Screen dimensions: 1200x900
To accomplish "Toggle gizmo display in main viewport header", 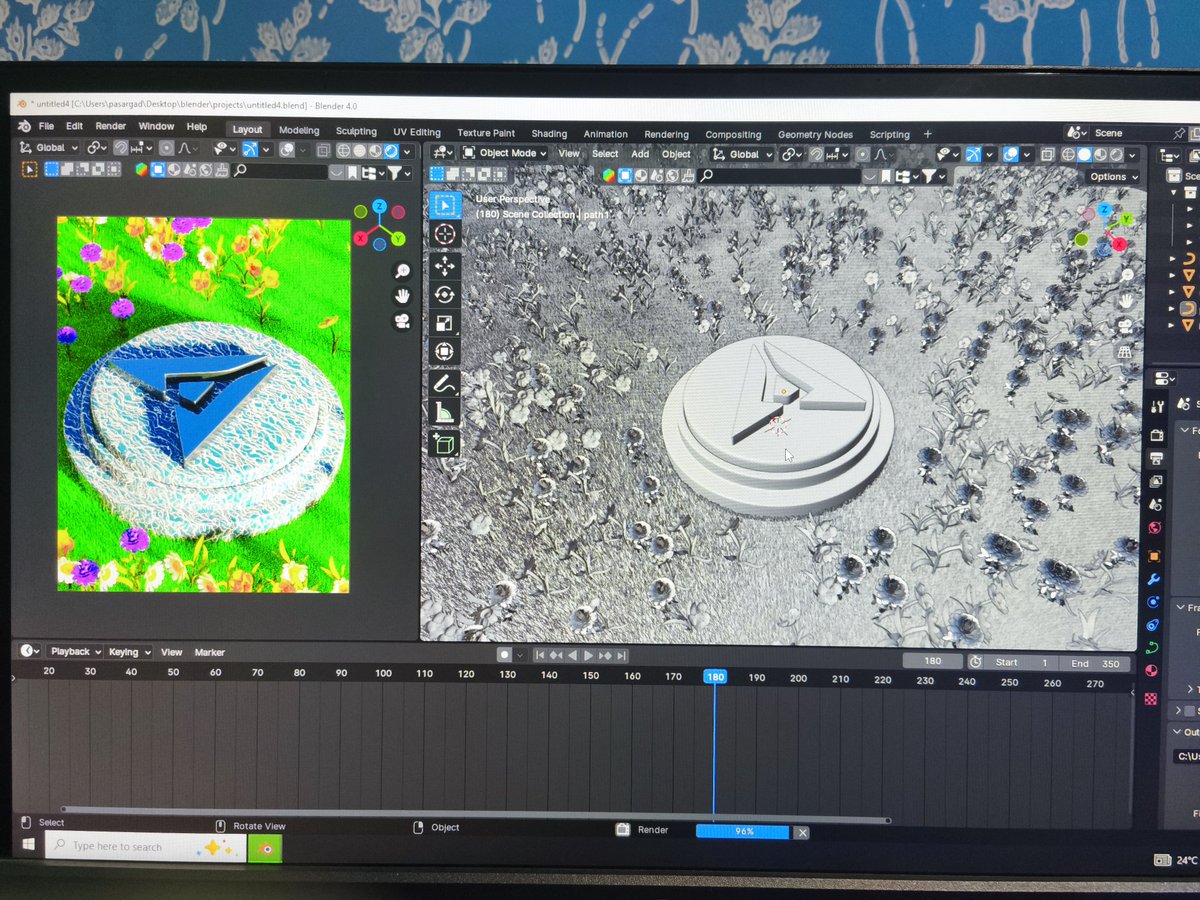I will tap(973, 154).
